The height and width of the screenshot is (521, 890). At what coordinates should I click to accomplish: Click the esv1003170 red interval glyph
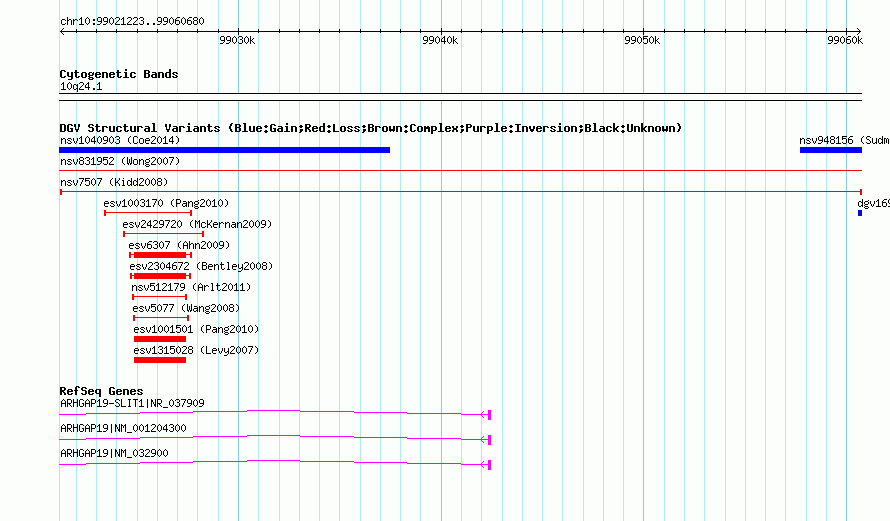[148, 213]
